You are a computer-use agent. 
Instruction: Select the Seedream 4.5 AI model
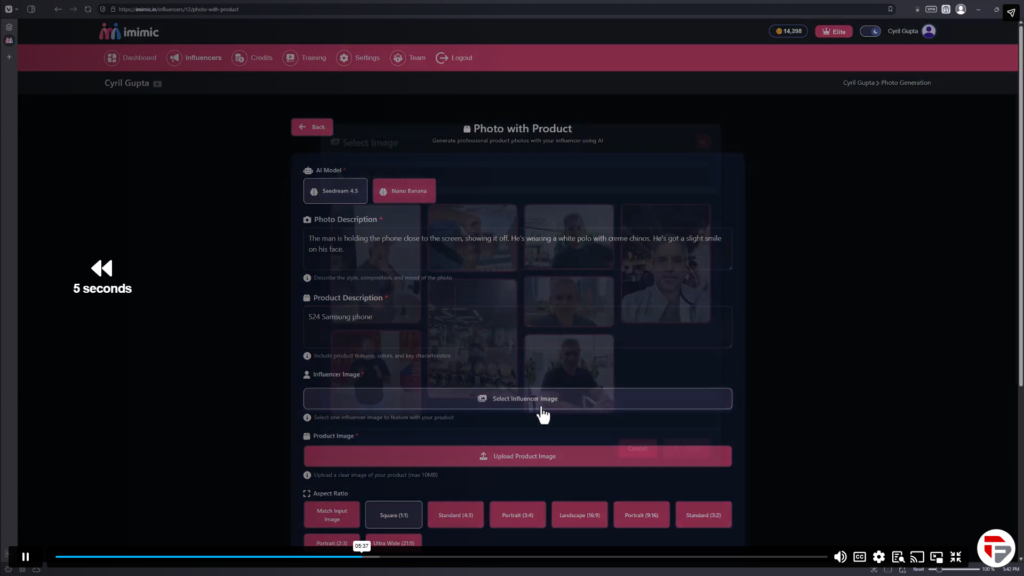(335, 190)
